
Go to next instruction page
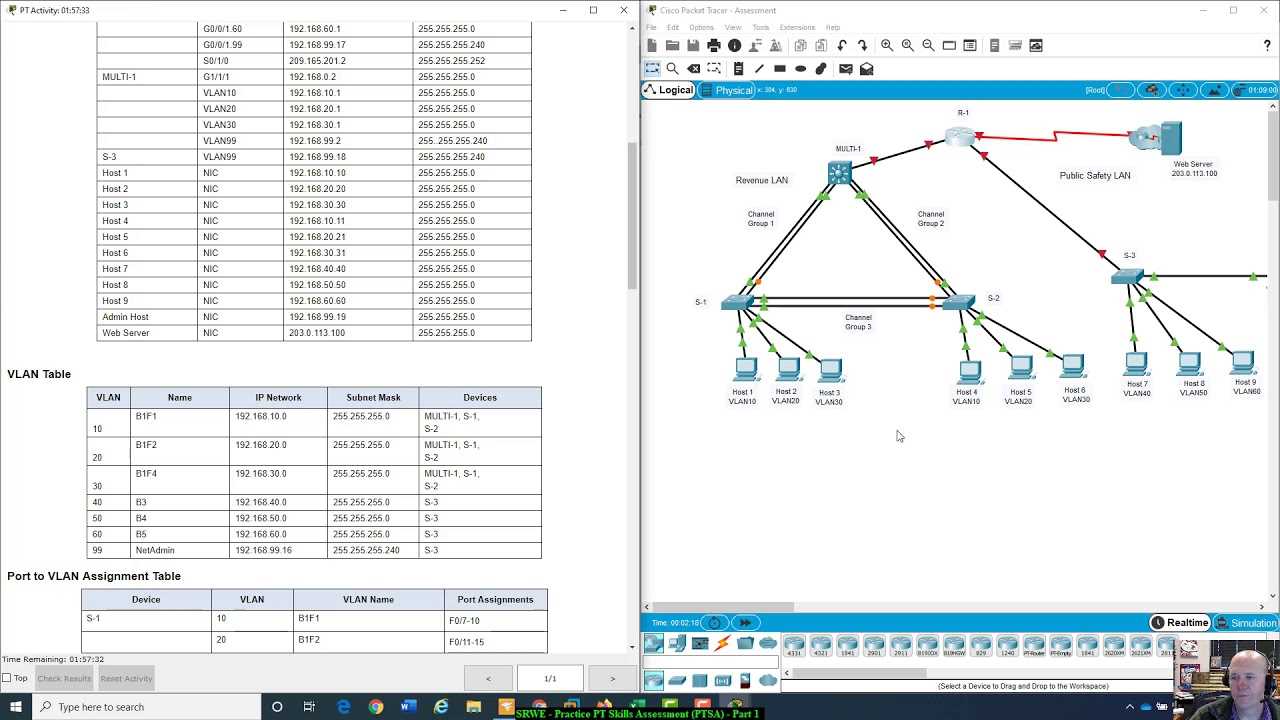(612, 679)
